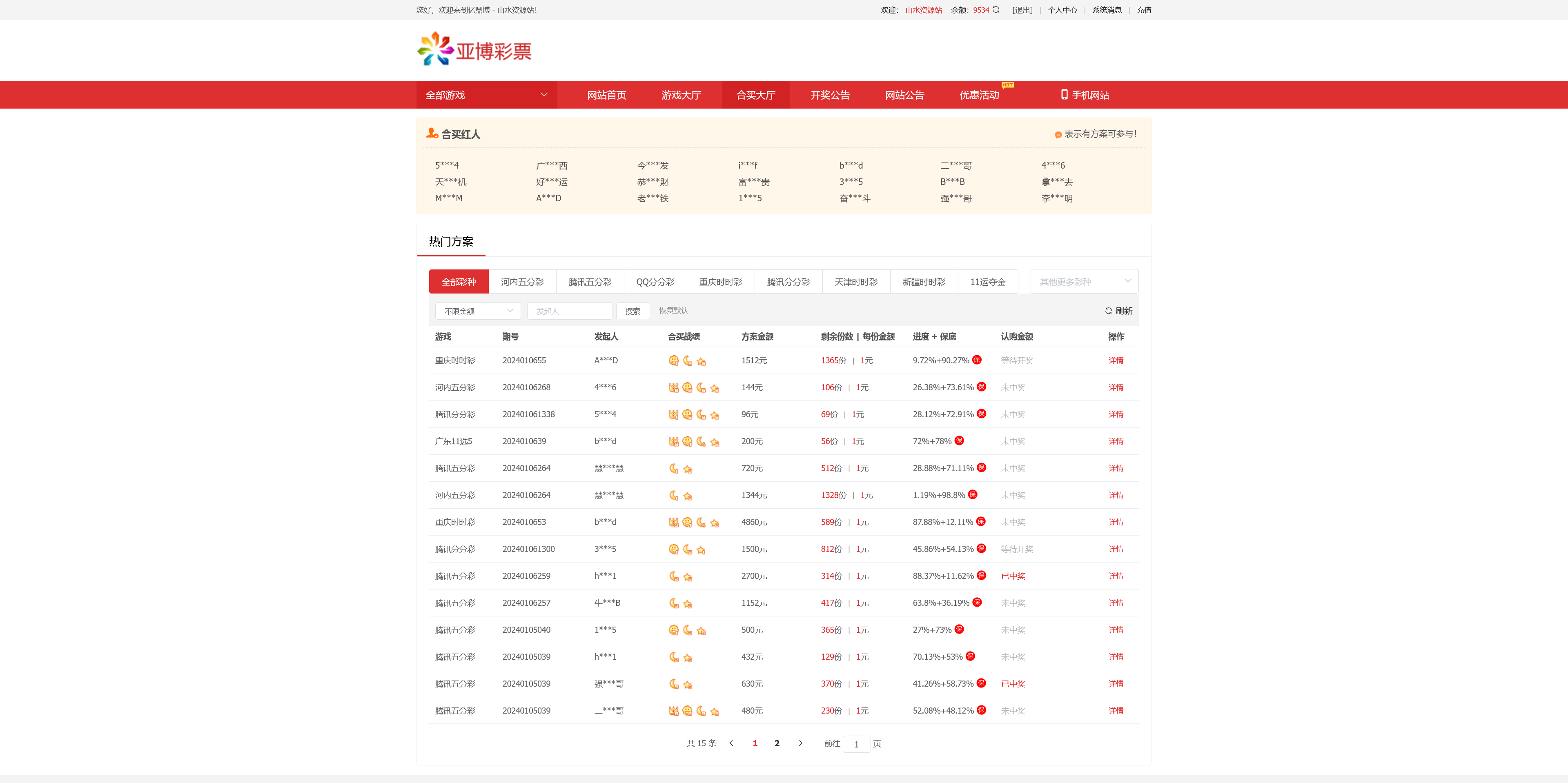Image resolution: width=1568 pixels, height=783 pixels.
Task: Select the 腾讯分分彩 tab
Action: click(x=788, y=282)
